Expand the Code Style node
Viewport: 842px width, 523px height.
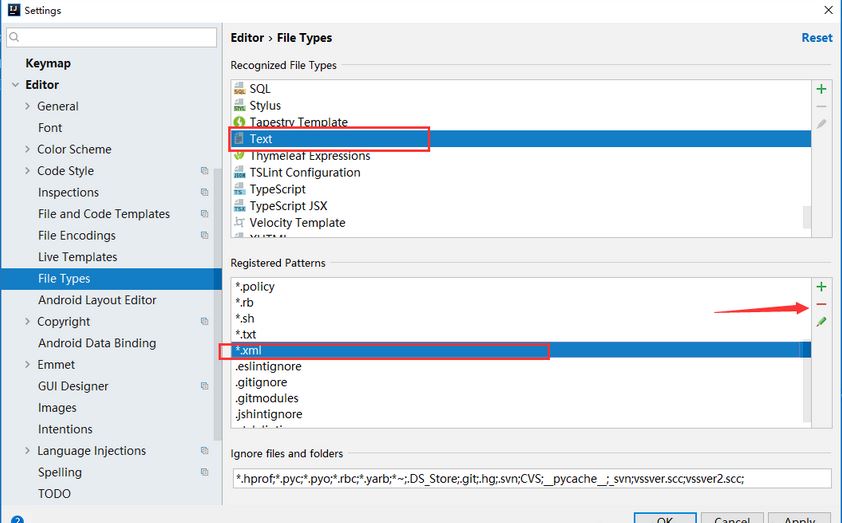pyautogui.click(x=27, y=171)
